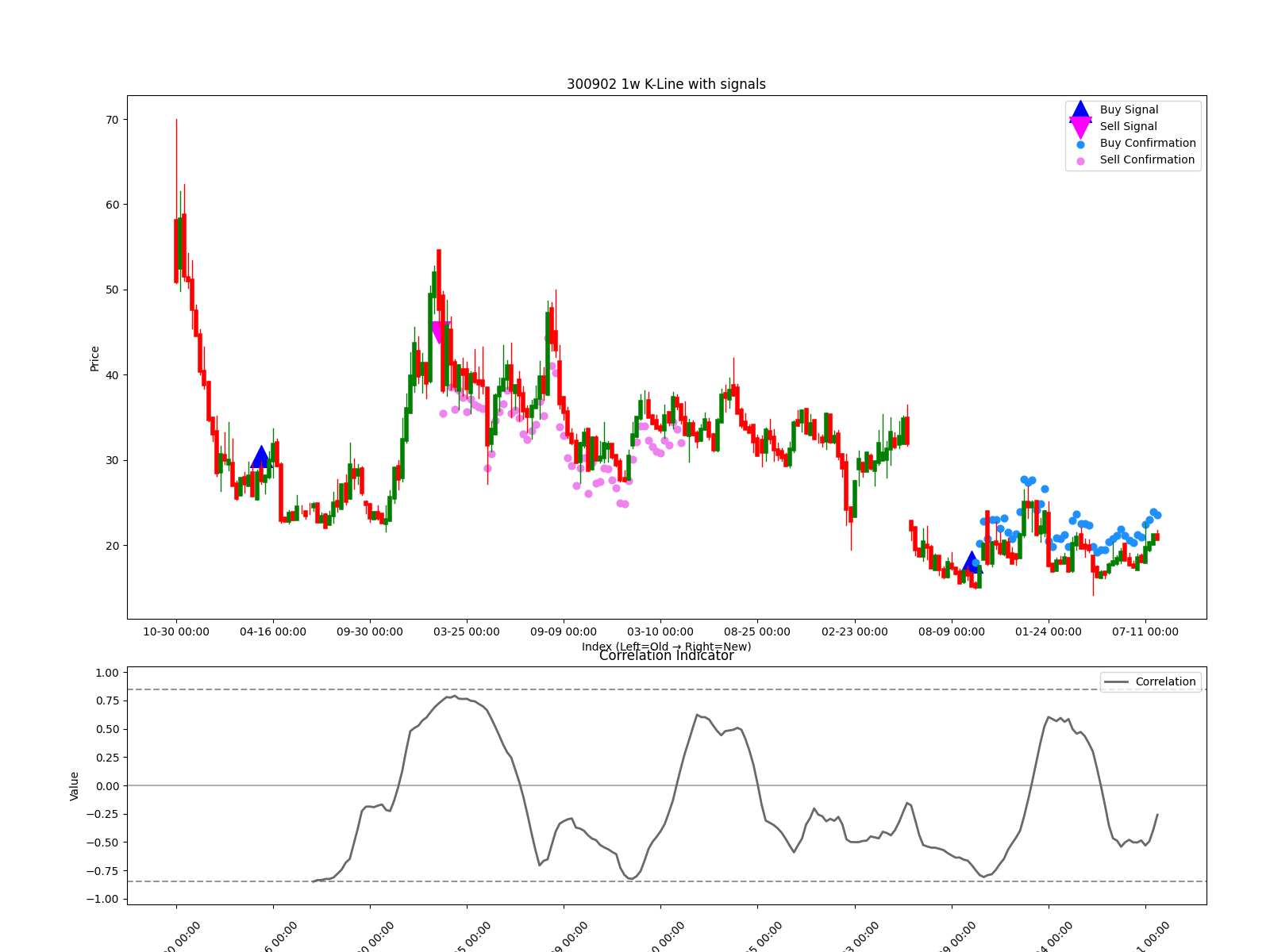This screenshot has height=952, width=1270.
Task: Click the 'Sell Confirmation' legend label
Action: 1147,160
